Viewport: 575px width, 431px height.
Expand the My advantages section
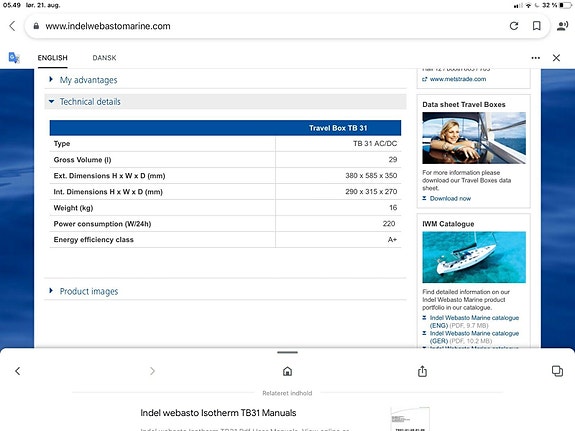(88, 80)
